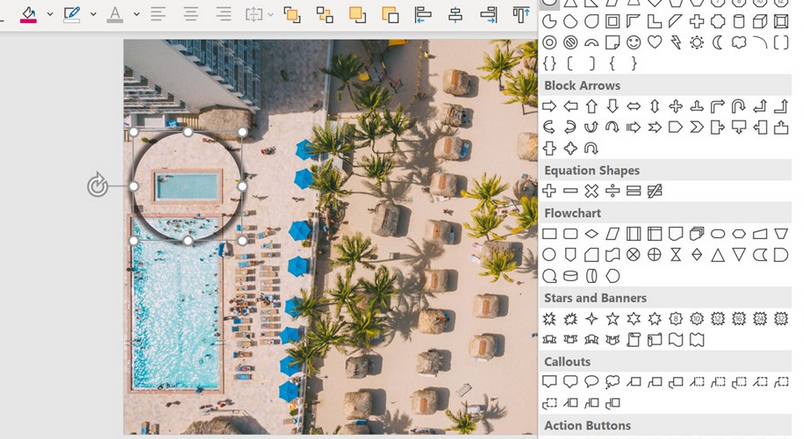The height and width of the screenshot is (439, 804).
Task: Click the Send Backward icon
Action: point(390,15)
